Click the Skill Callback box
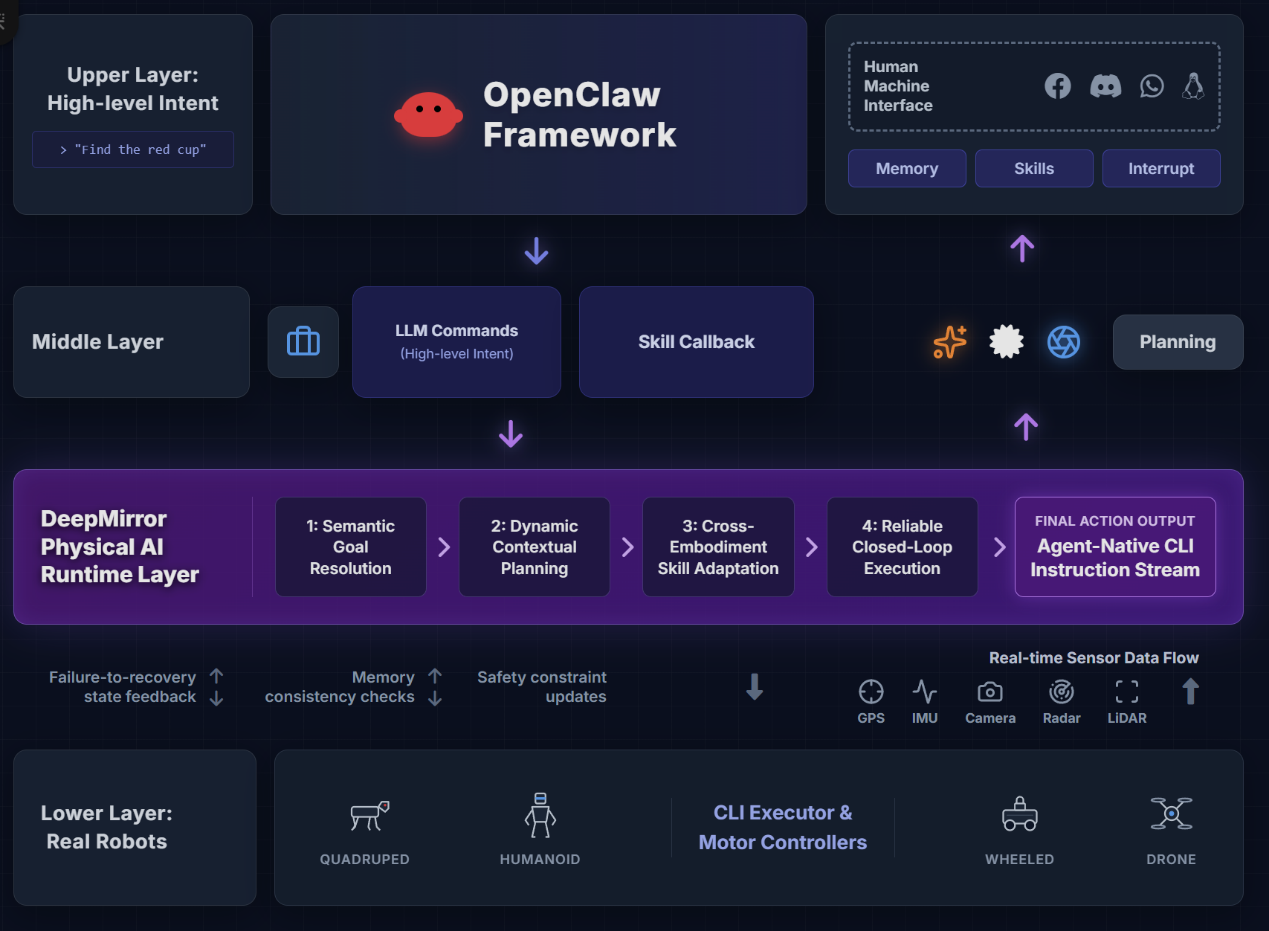The height and width of the screenshot is (931, 1269). 696,342
